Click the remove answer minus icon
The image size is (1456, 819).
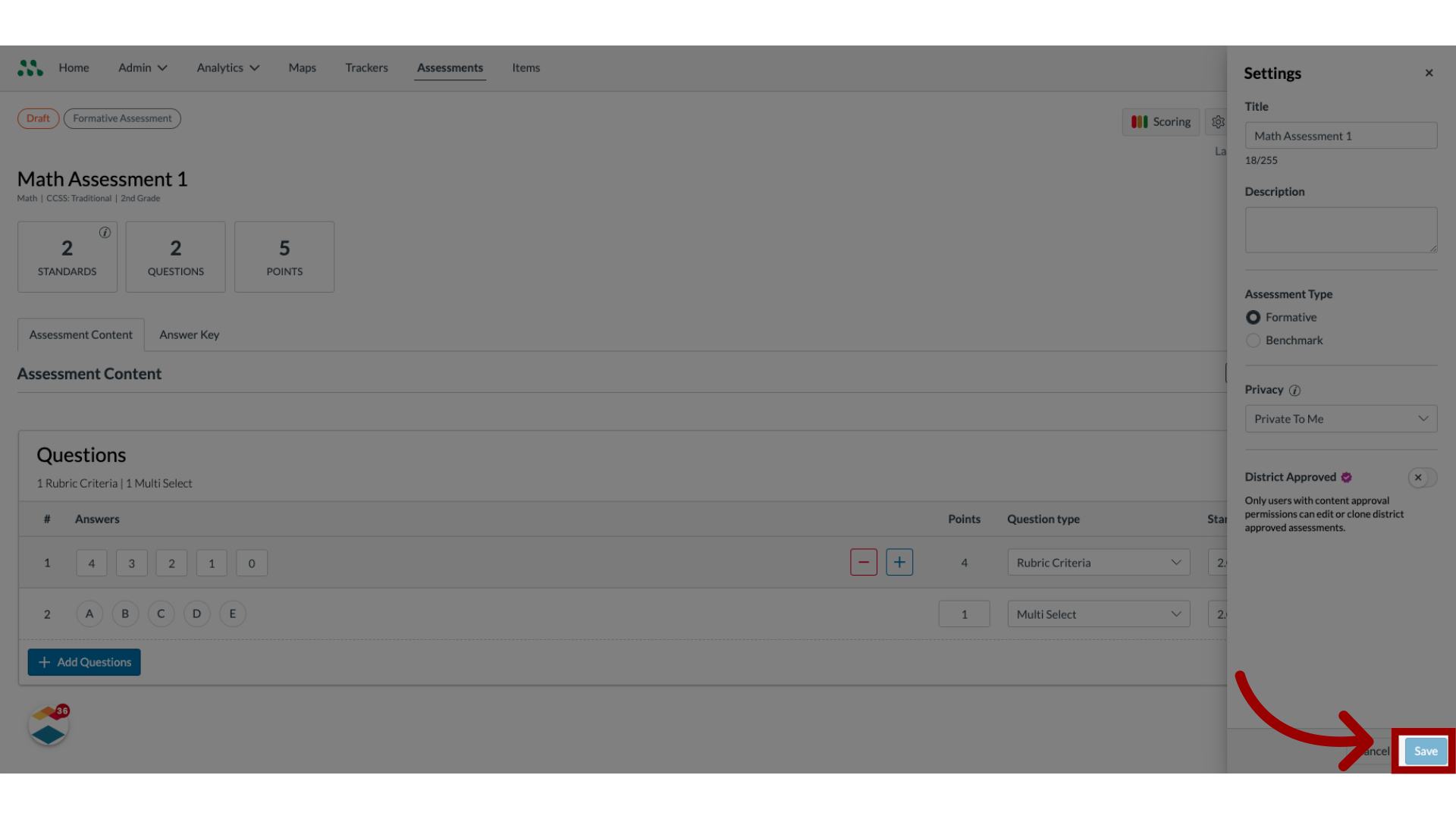point(863,561)
